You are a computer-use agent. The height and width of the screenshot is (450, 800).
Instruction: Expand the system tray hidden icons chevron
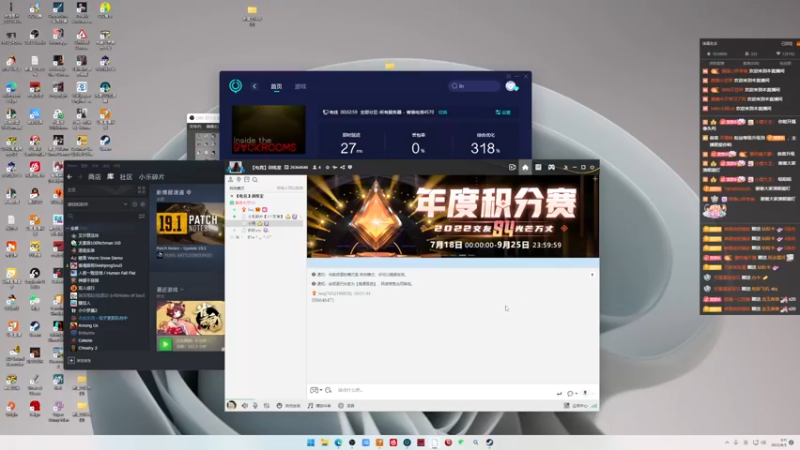pos(727,442)
